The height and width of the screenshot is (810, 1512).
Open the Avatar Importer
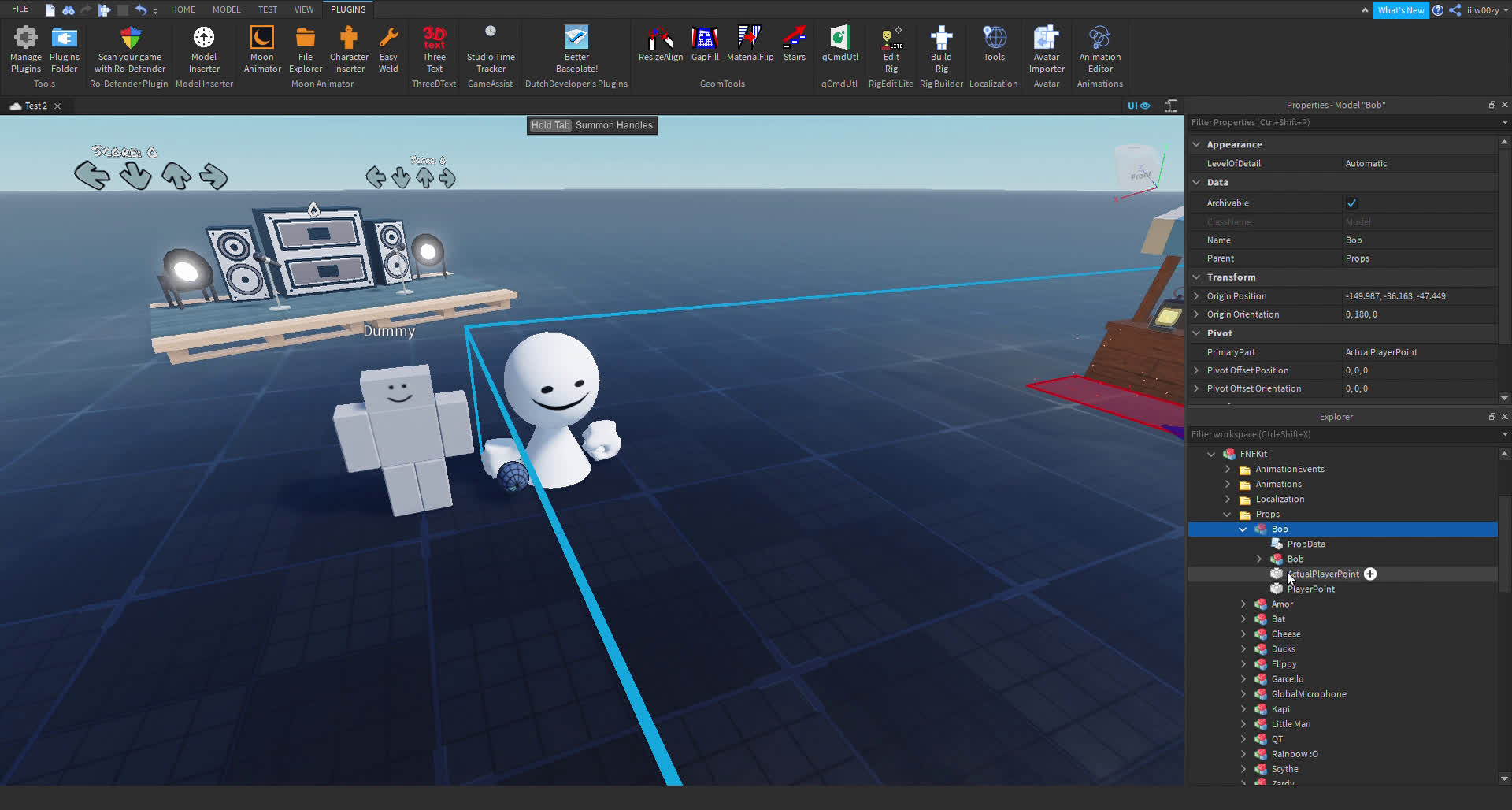(x=1046, y=47)
